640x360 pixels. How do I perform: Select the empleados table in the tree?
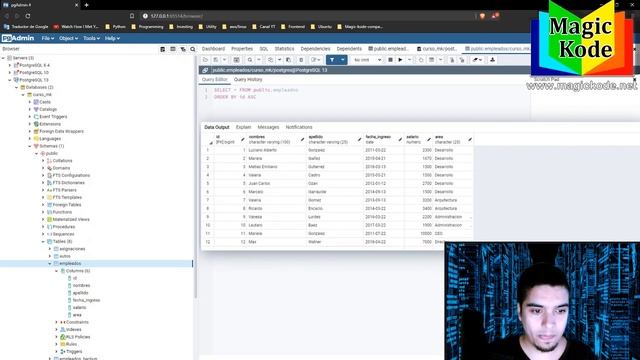pos(70,264)
